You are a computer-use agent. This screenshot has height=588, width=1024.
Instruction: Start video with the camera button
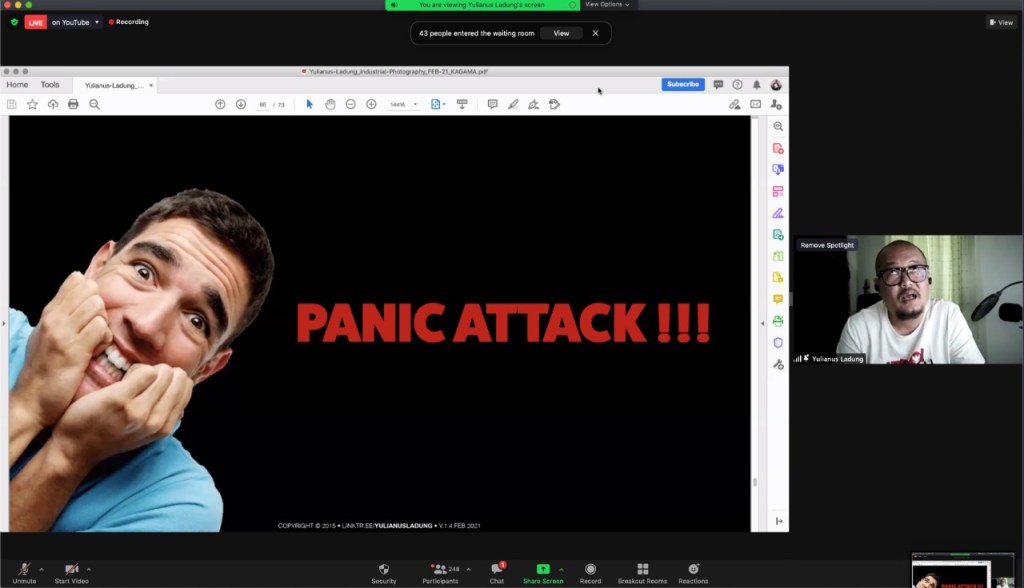tap(71, 571)
